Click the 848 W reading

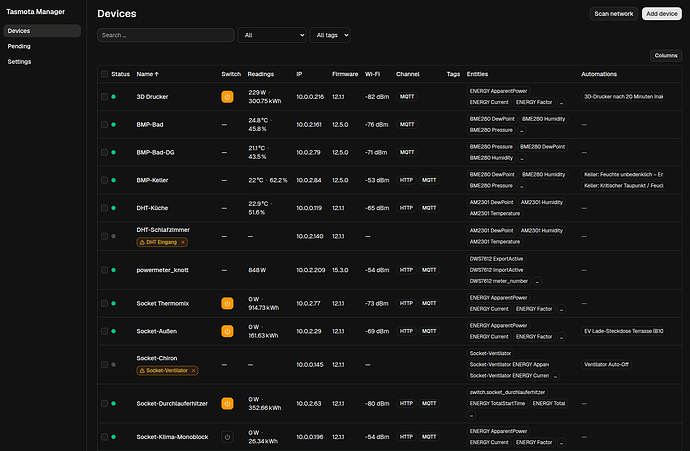point(257,270)
